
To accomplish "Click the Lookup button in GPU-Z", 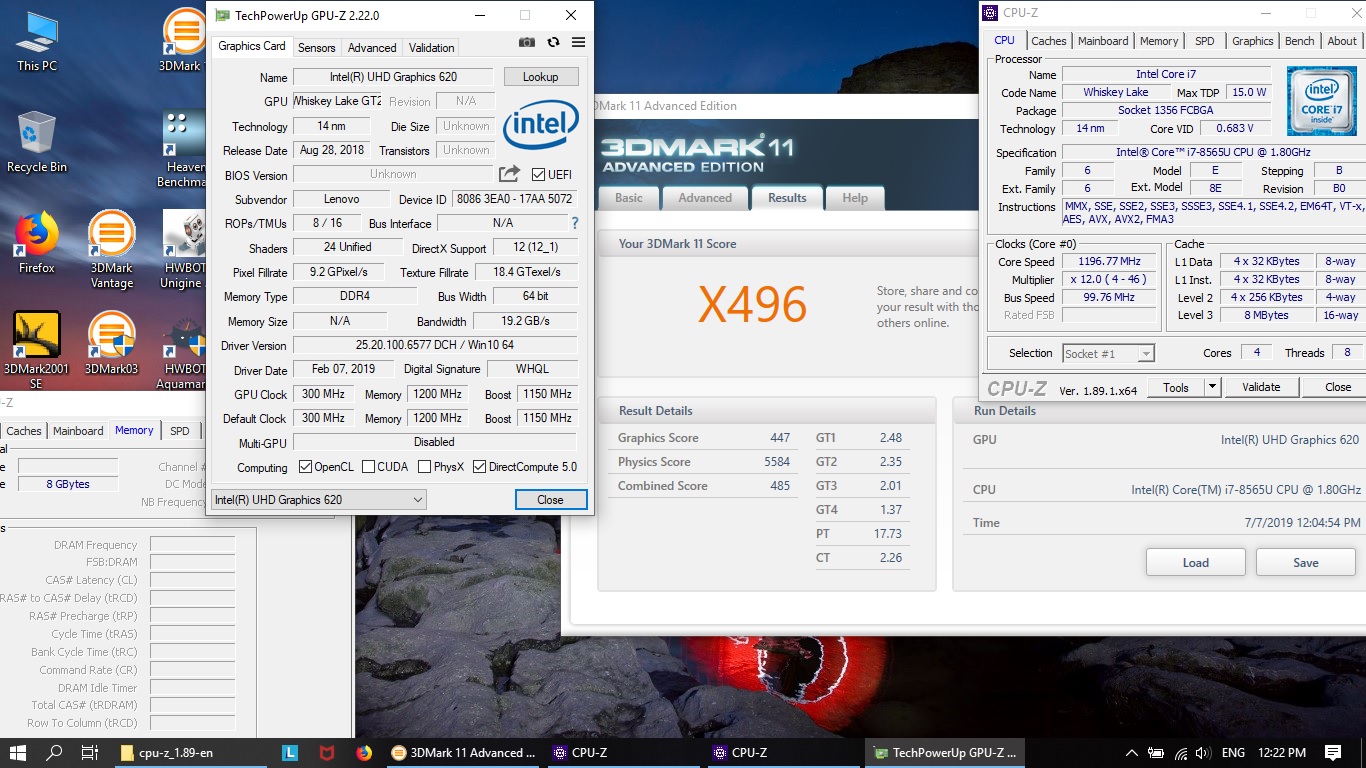I will pyautogui.click(x=541, y=77).
